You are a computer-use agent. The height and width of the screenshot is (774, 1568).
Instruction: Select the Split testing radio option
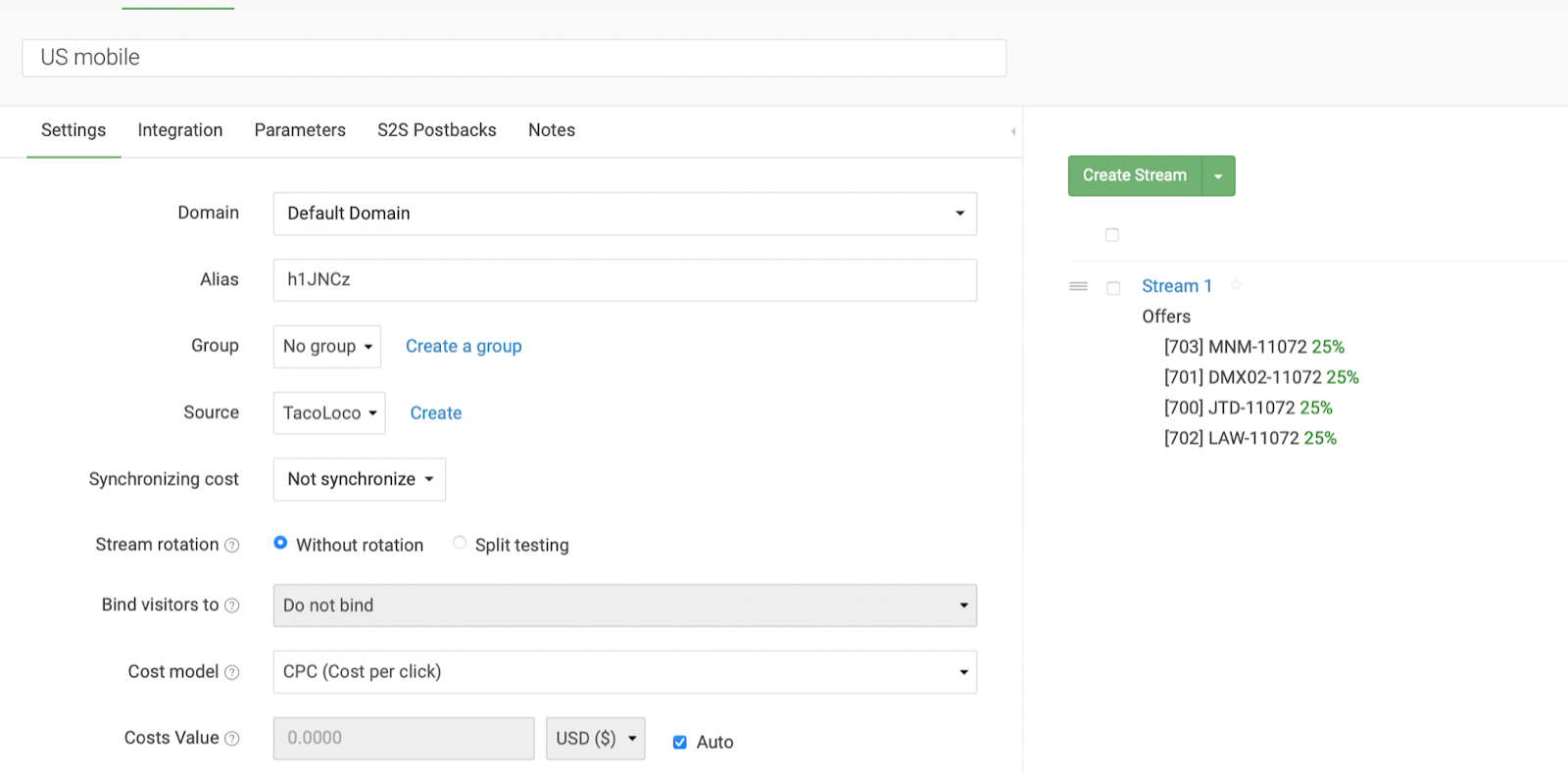pos(460,543)
